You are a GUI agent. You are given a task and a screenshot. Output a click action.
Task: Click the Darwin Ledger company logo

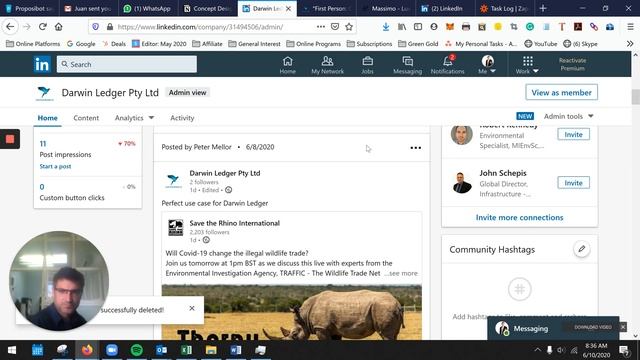(44, 93)
